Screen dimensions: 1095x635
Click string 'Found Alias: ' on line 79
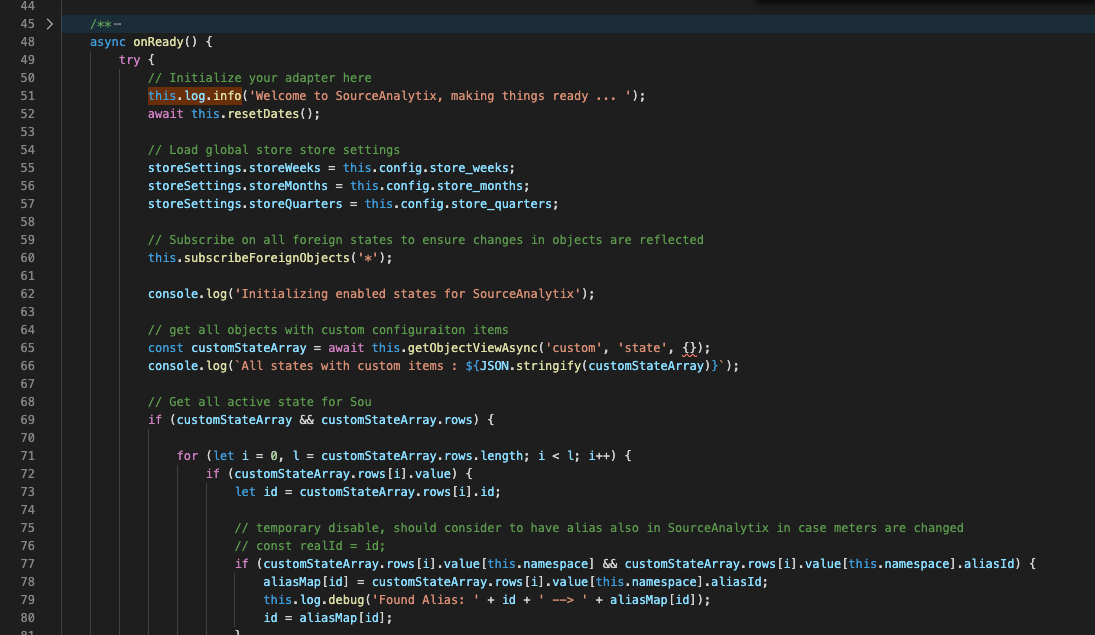[x=426, y=600]
